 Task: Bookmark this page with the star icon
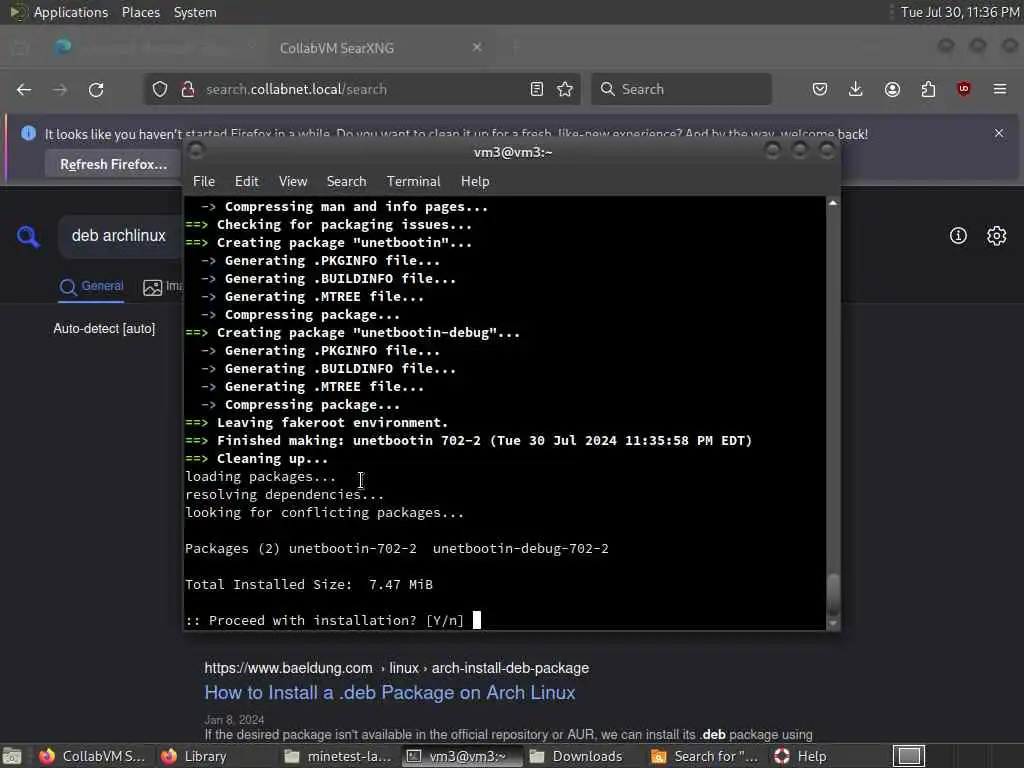click(x=565, y=89)
